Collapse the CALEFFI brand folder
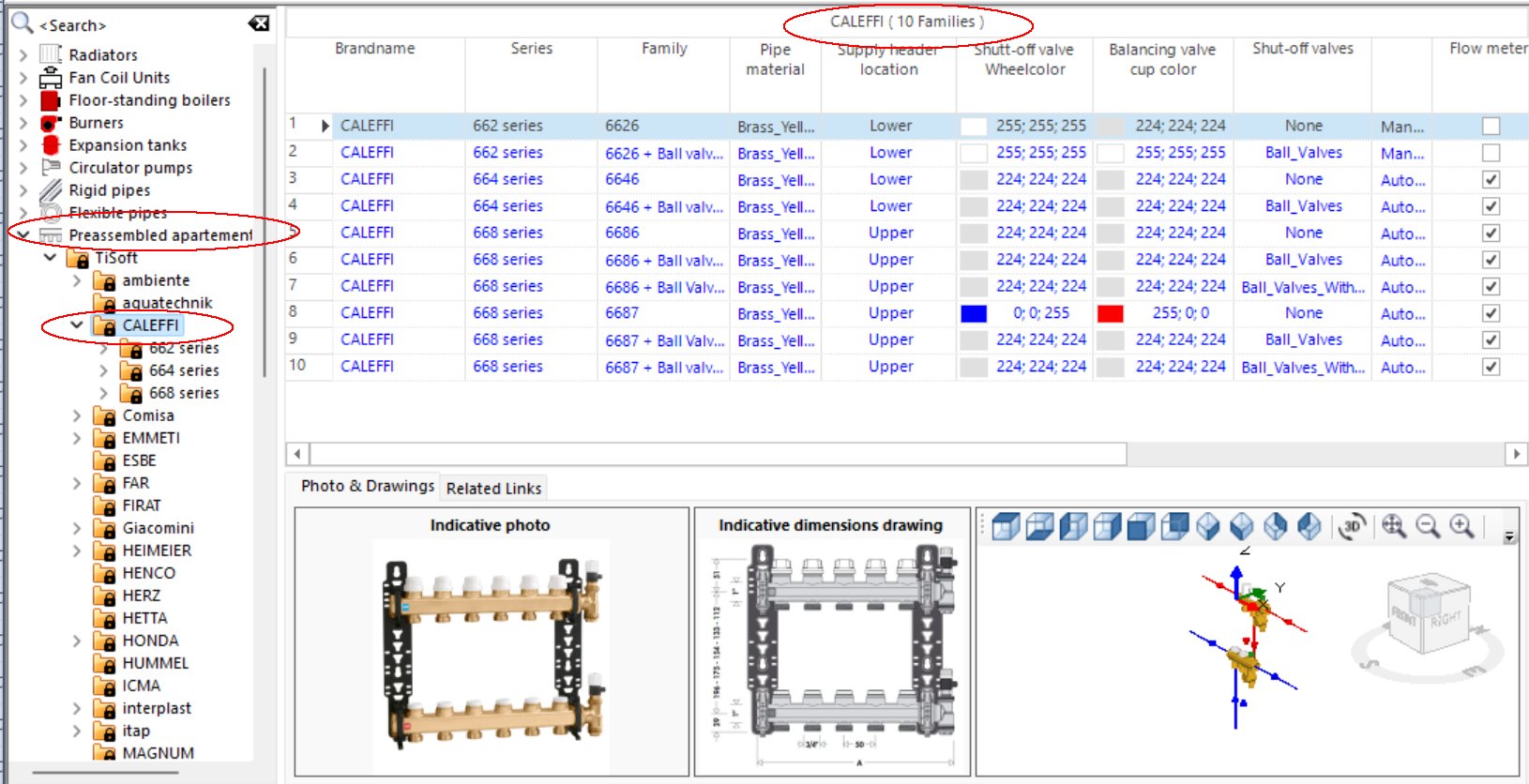The image size is (1529, 784). (x=77, y=325)
